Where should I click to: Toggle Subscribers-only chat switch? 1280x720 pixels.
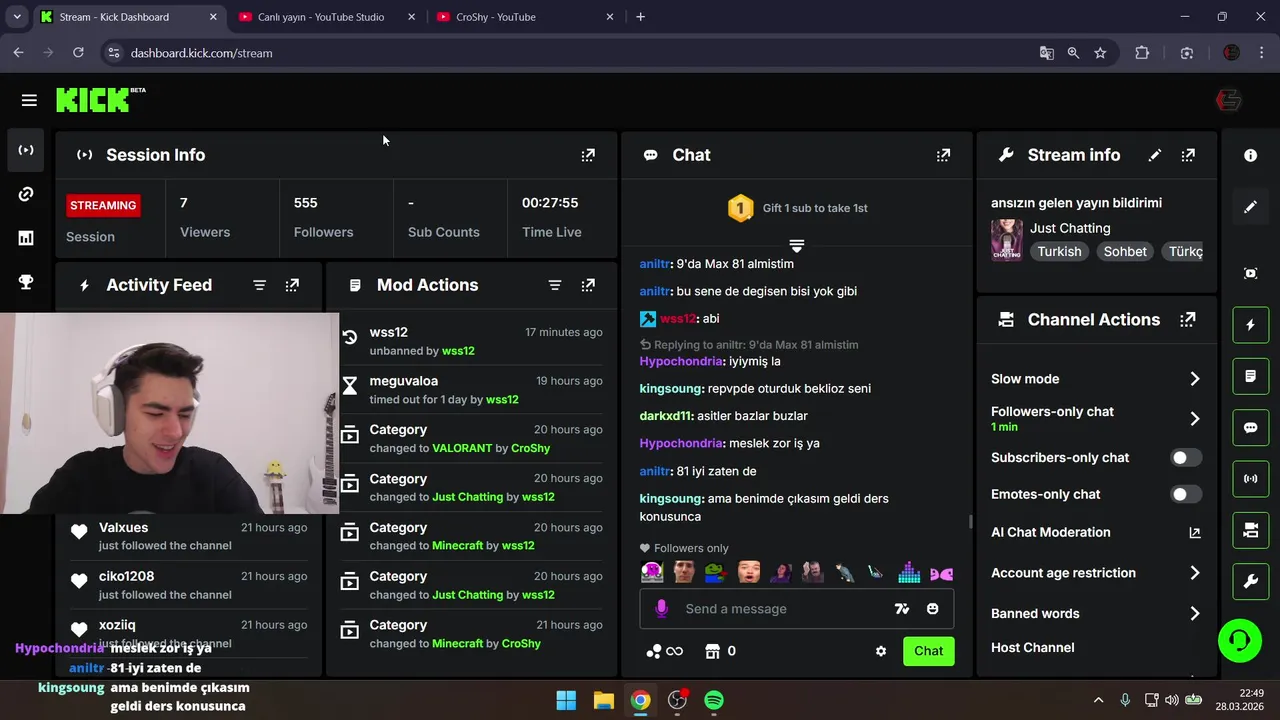coord(1186,458)
